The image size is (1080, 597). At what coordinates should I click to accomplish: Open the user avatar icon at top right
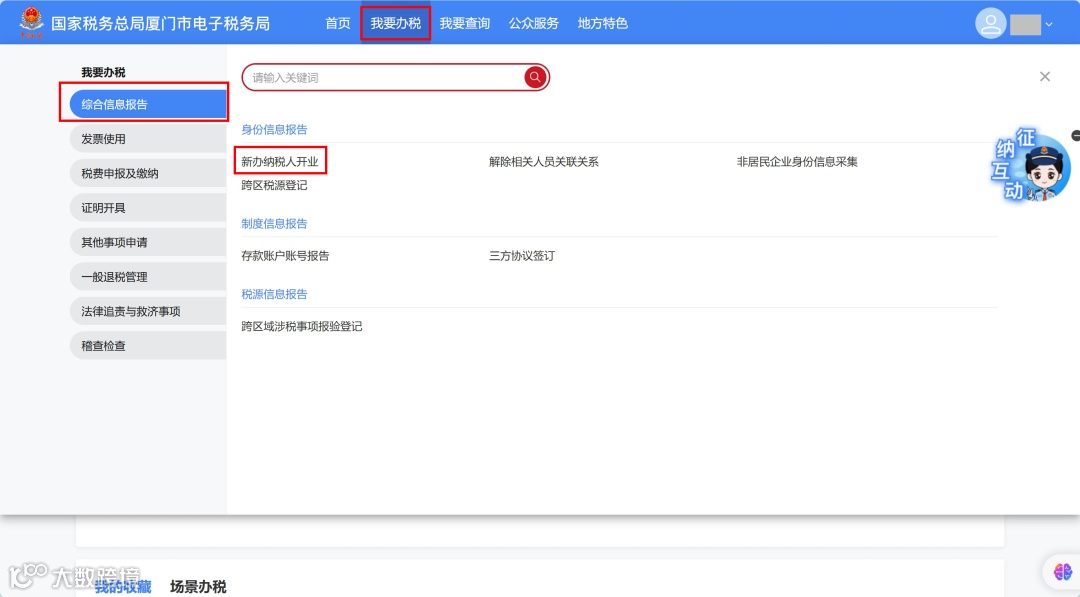991,22
